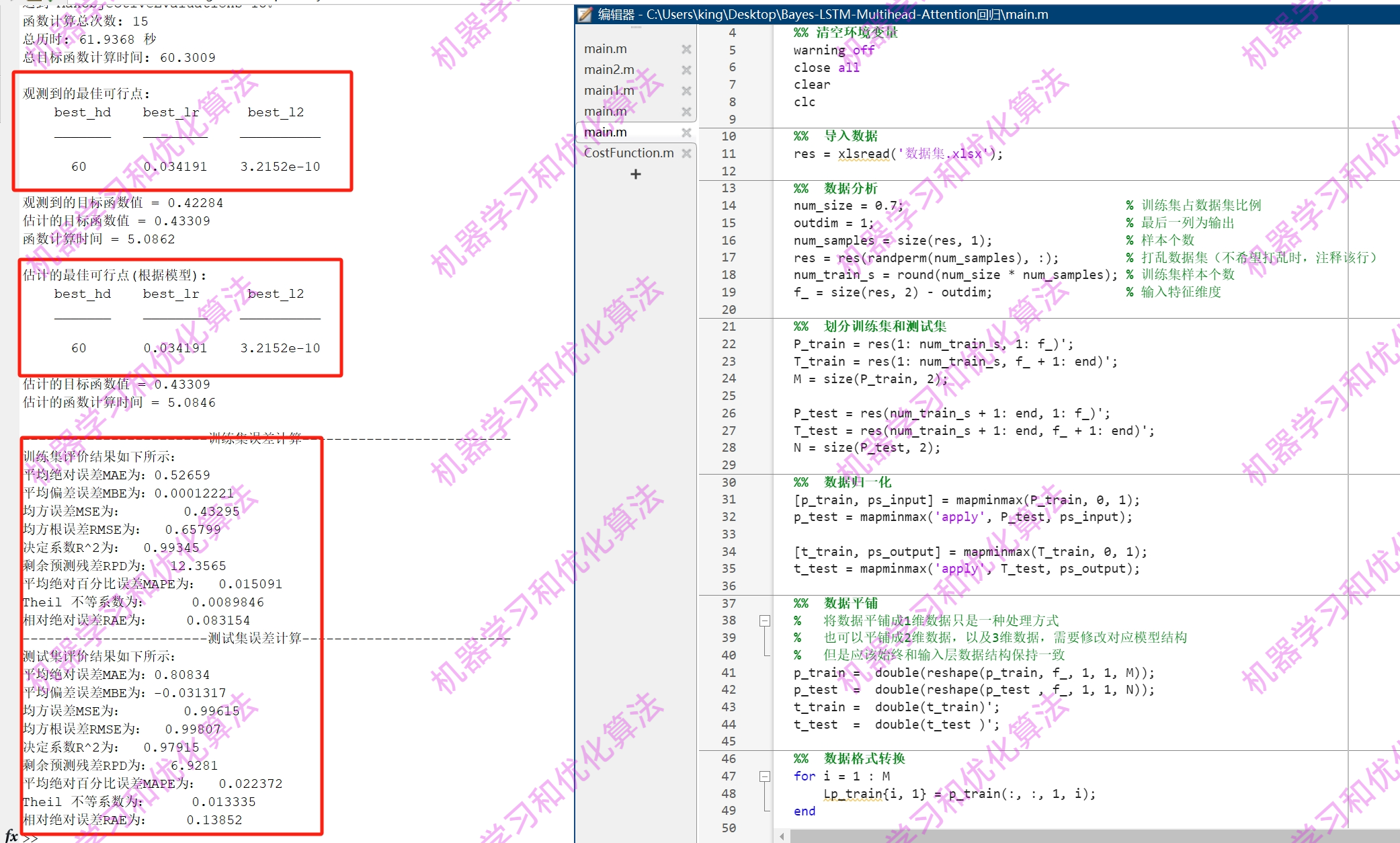This screenshot has height=843, width=1400.
Task: Switch to the main1.m tab
Action: [609, 91]
